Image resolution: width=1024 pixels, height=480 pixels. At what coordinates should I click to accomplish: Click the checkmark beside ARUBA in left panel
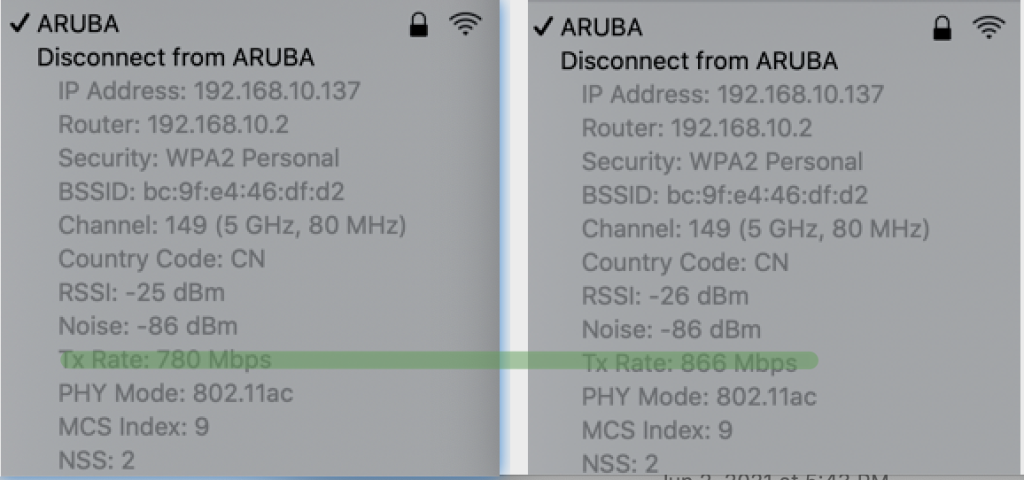(20, 23)
